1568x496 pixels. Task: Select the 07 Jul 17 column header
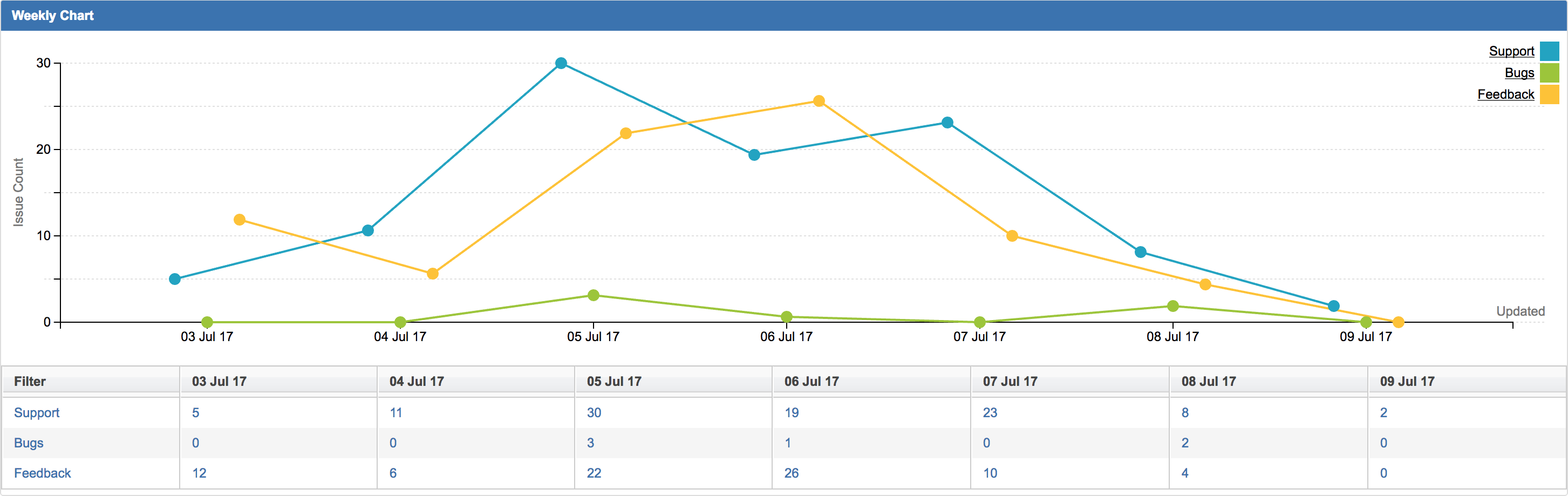click(x=1011, y=381)
